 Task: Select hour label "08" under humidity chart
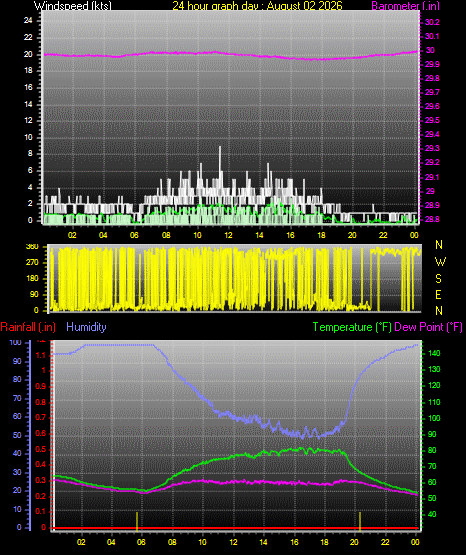172,542
